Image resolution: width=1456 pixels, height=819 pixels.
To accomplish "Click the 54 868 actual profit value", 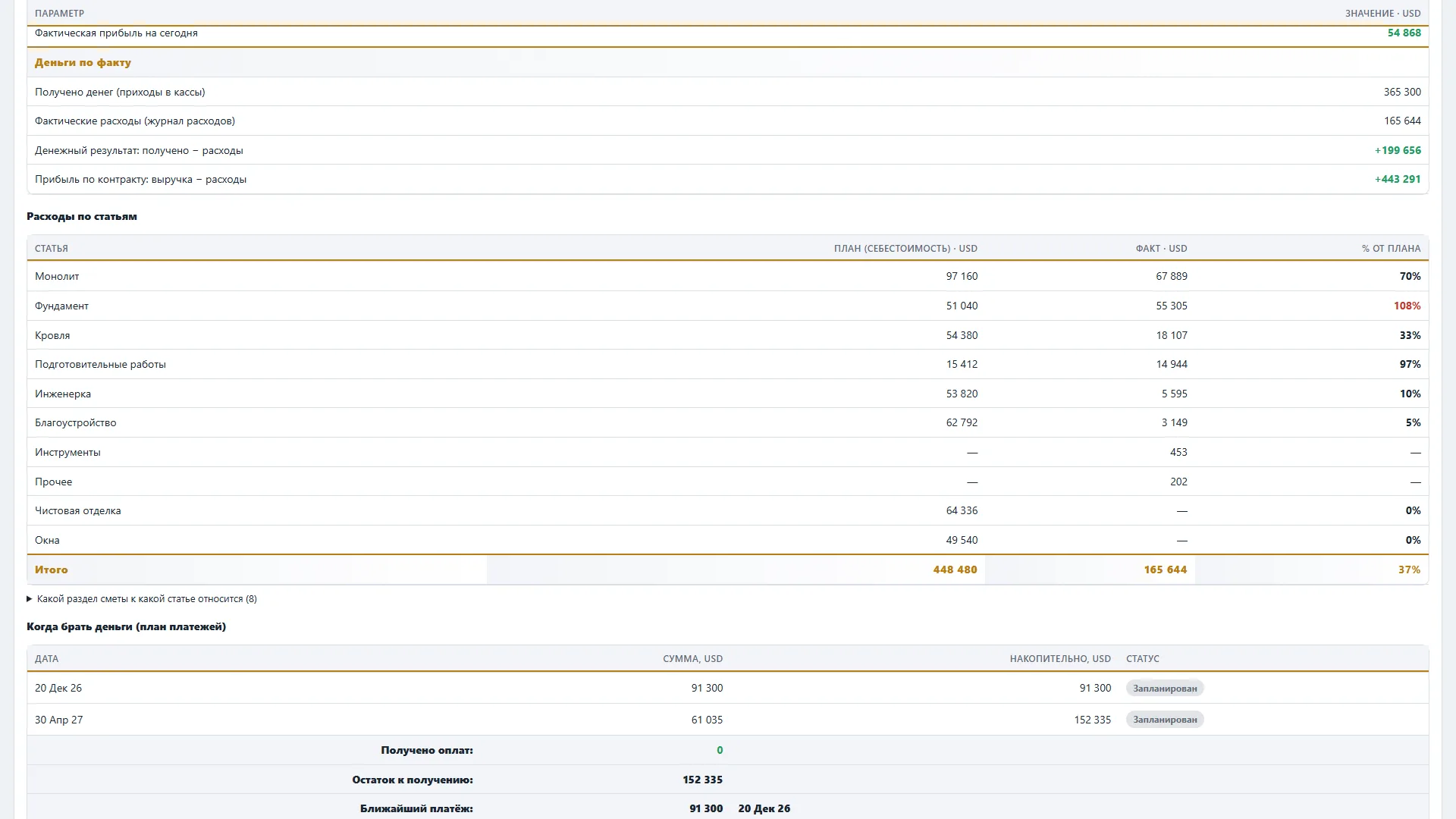I will (1404, 33).
